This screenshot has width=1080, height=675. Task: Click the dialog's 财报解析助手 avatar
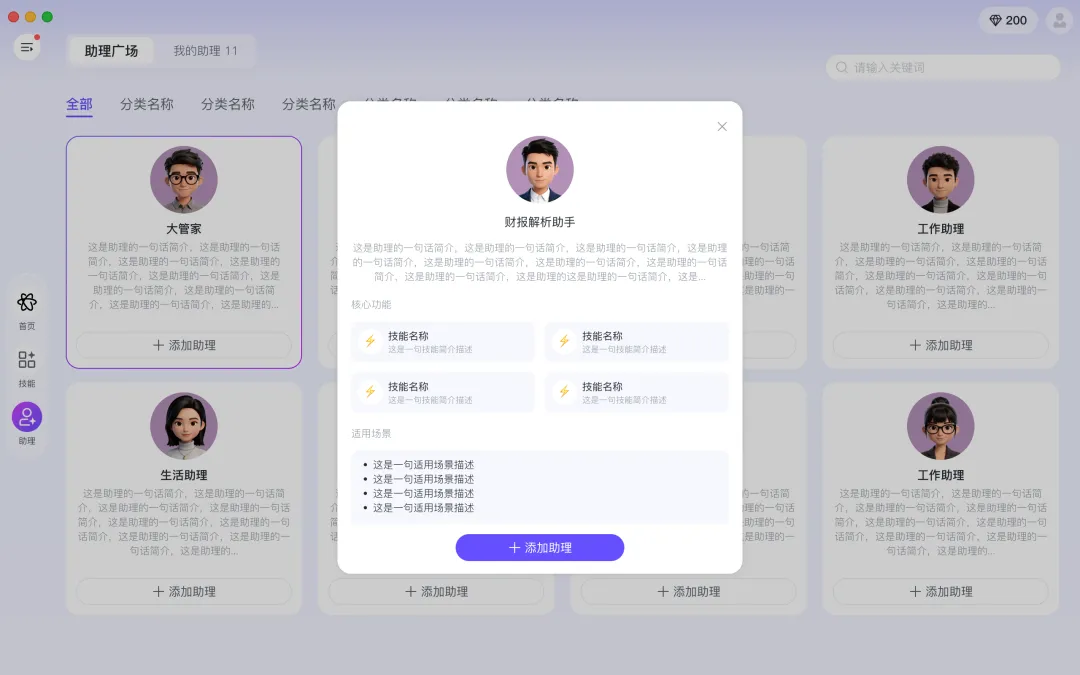[x=540, y=169]
